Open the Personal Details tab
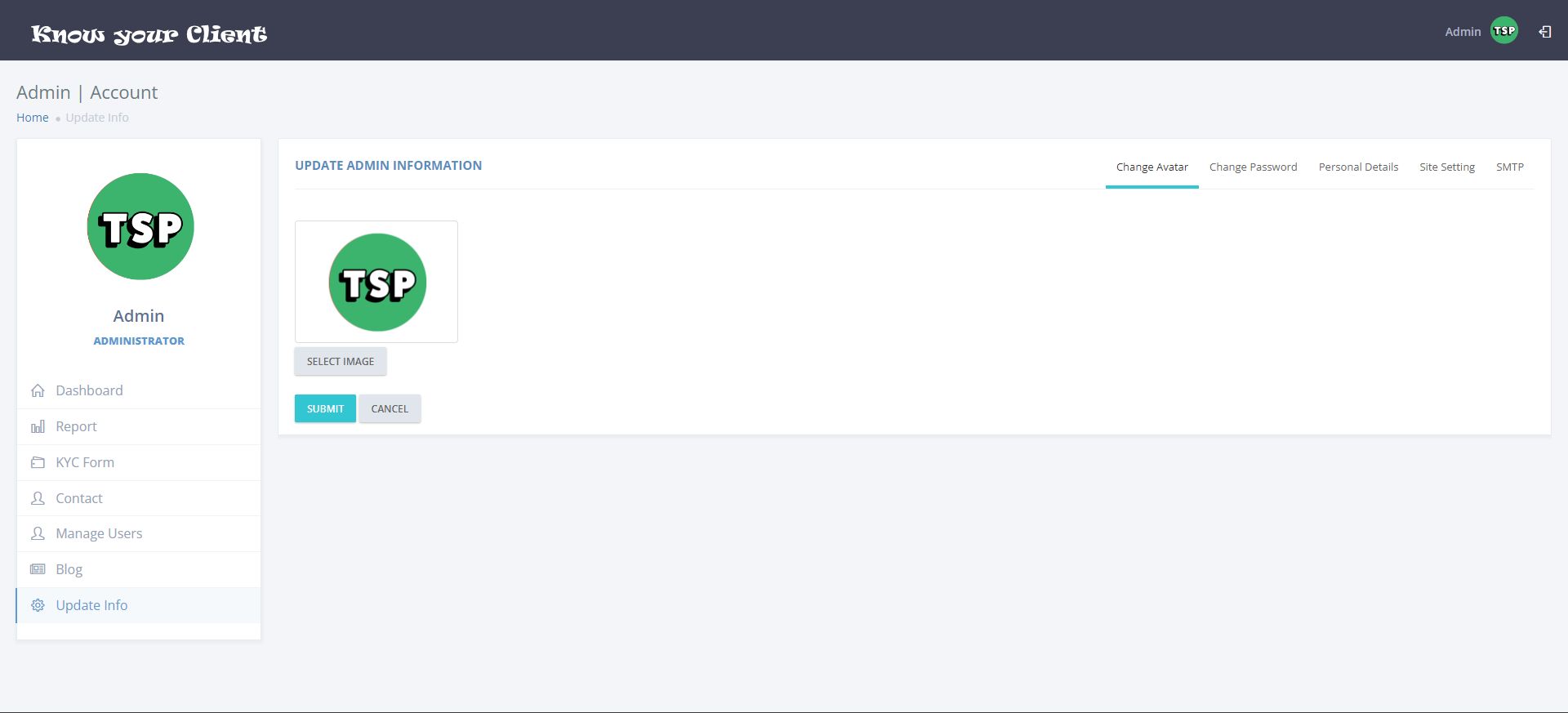The image size is (1568, 713). 1358,167
